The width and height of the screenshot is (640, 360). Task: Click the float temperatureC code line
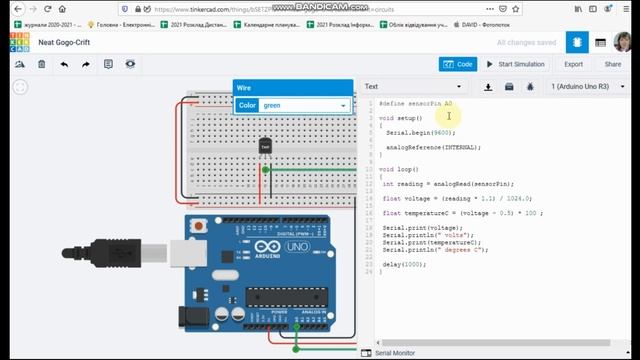point(463,213)
